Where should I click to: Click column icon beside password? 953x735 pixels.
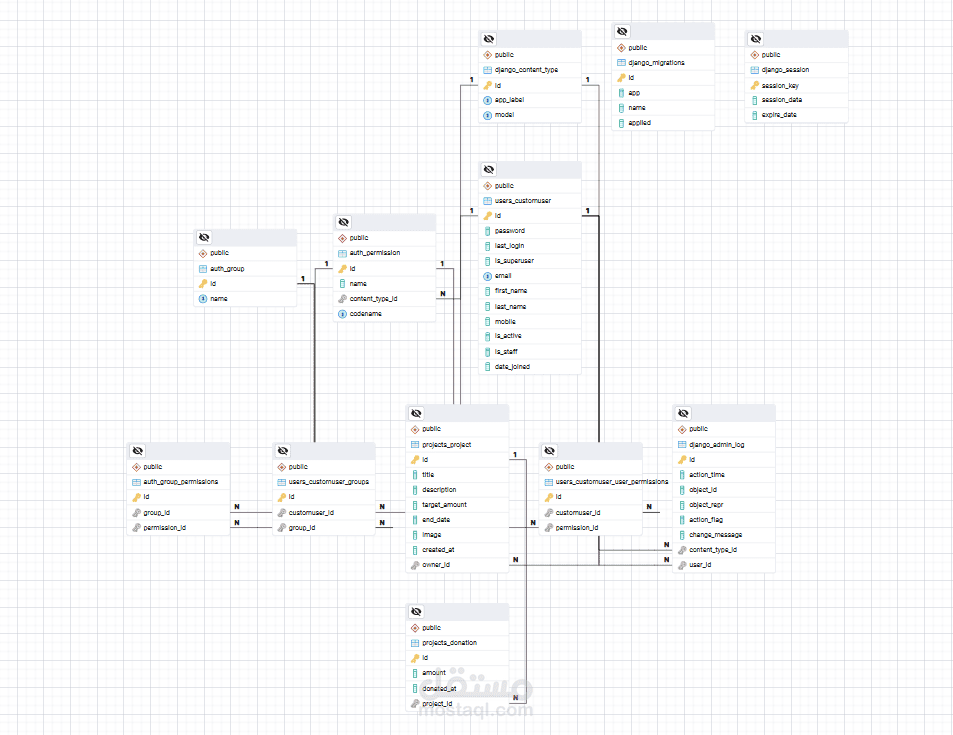point(487,231)
